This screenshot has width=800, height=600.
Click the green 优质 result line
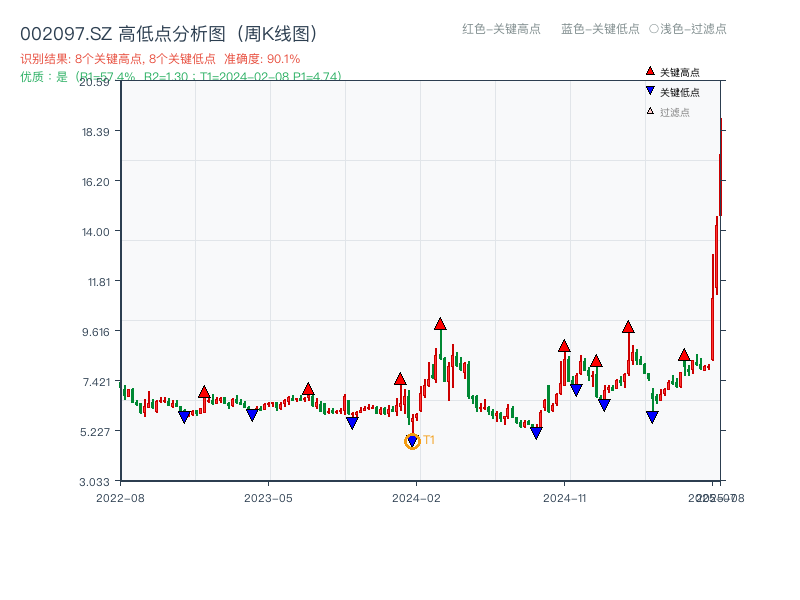pyautogui.click(x=181, y=77)
